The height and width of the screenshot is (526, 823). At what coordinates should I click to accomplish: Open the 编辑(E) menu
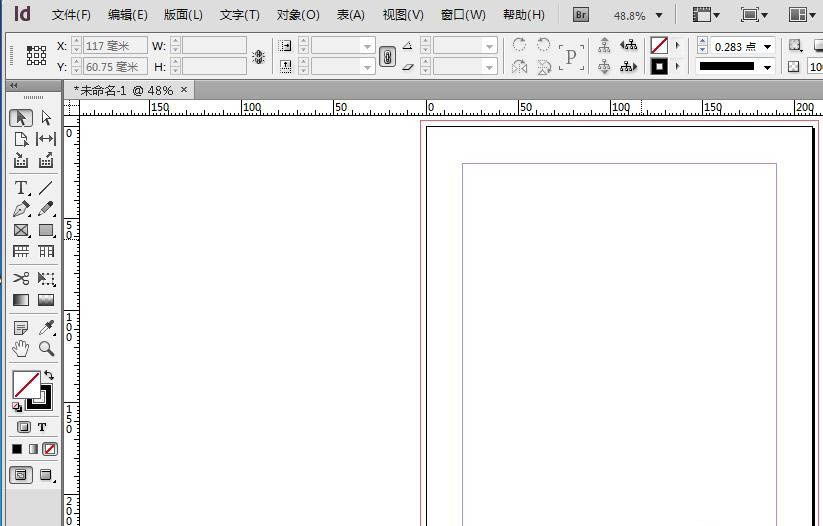pos(128,15)
